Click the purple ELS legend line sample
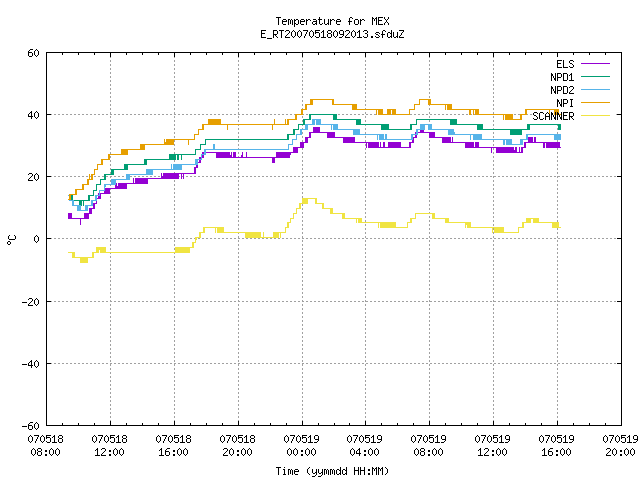Viewport: 640px width, 480px height. click(595, 64)
